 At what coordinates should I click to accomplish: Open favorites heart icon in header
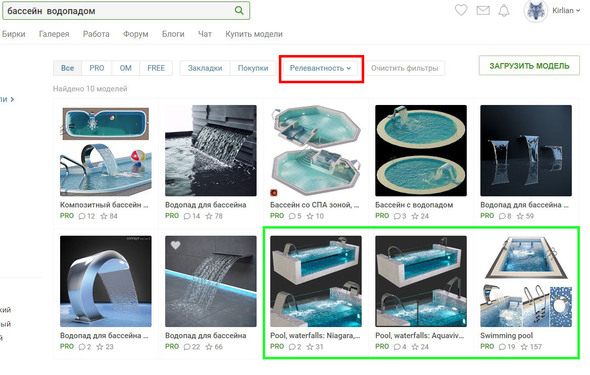461,10
